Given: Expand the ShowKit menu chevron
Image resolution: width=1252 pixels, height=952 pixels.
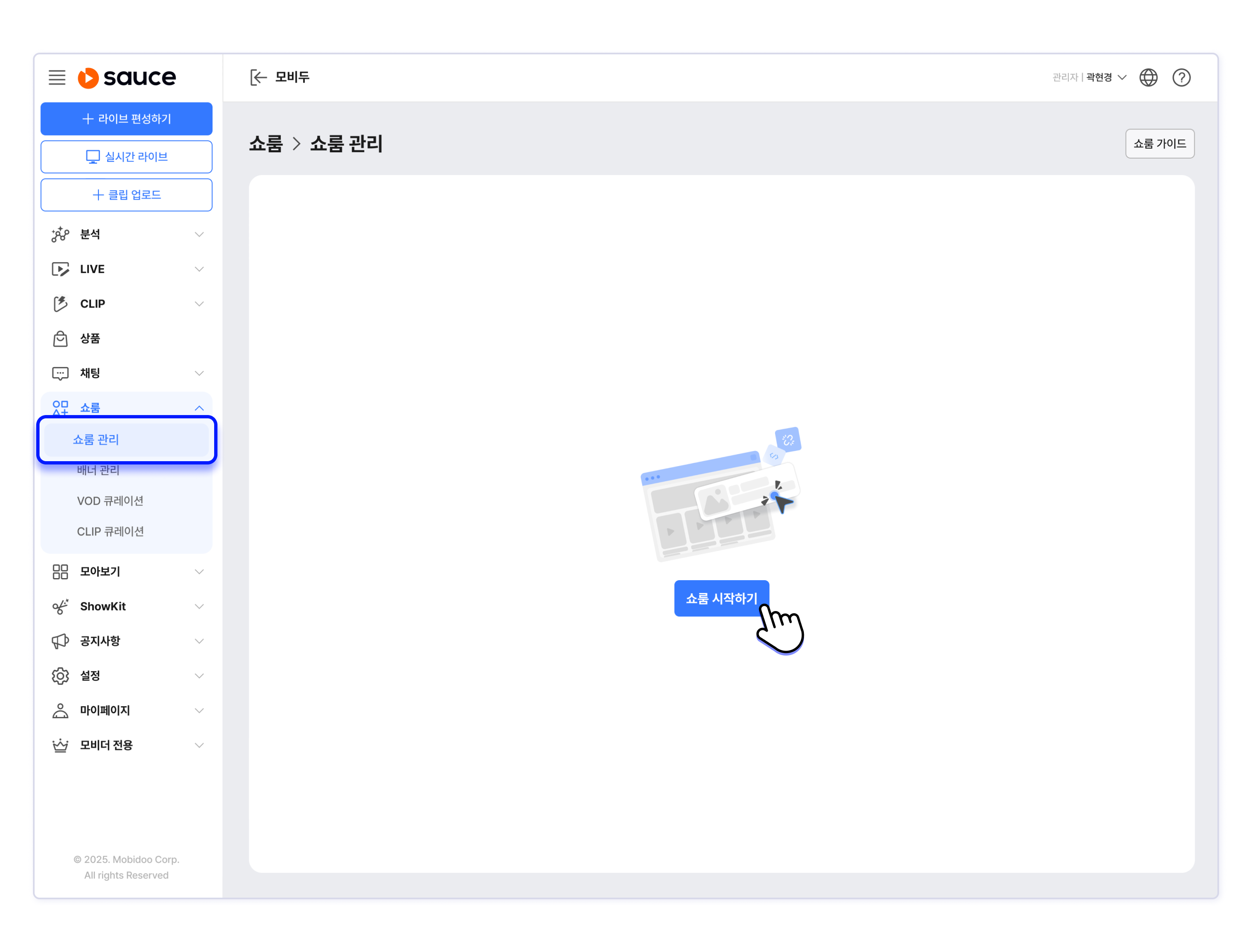Looking at the screenshot, I should pos(199,607).
